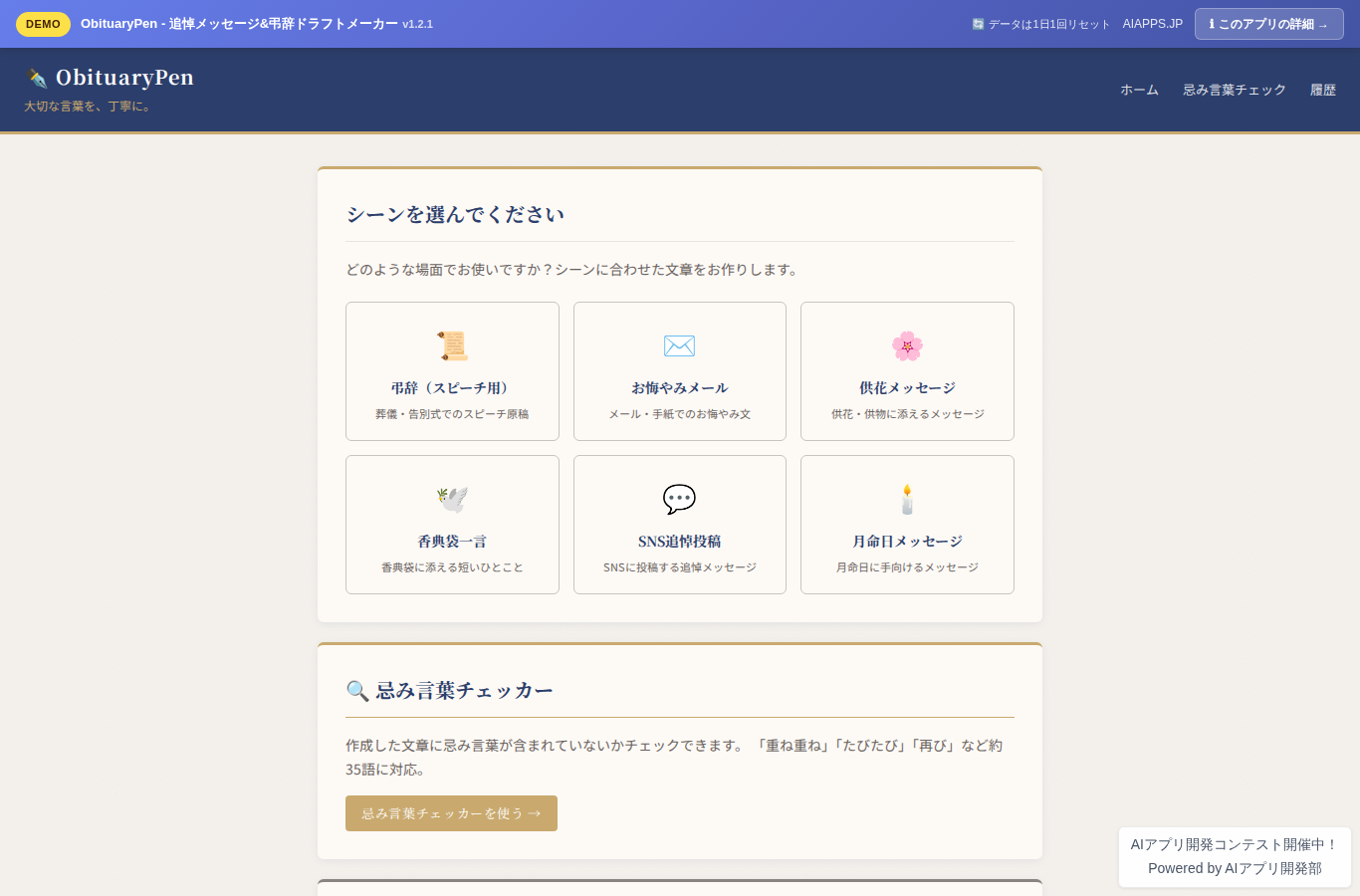Image resolution: width=1360 pixels, height=896 pixels.
Task: Click the flower icon for 供花メッセージ
Action: tap(907, 345)
